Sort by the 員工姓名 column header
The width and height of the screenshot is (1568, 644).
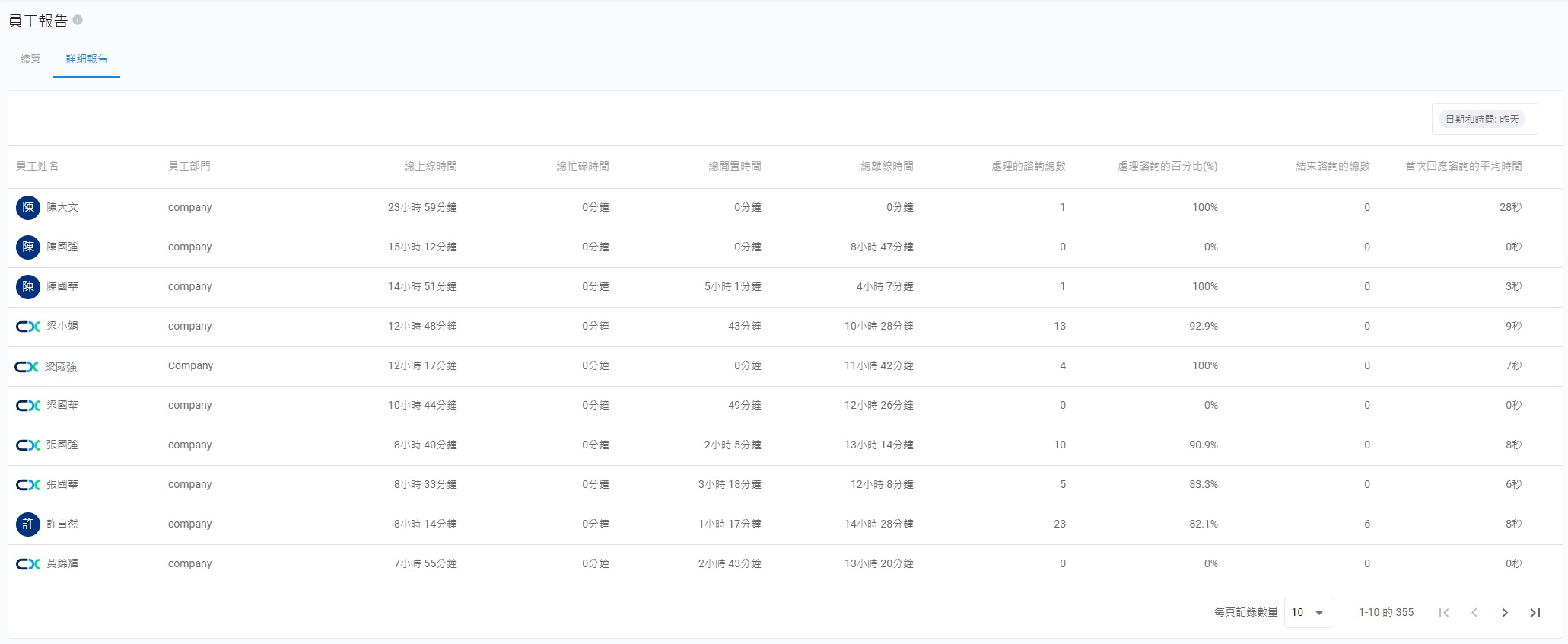click(37, 166)
